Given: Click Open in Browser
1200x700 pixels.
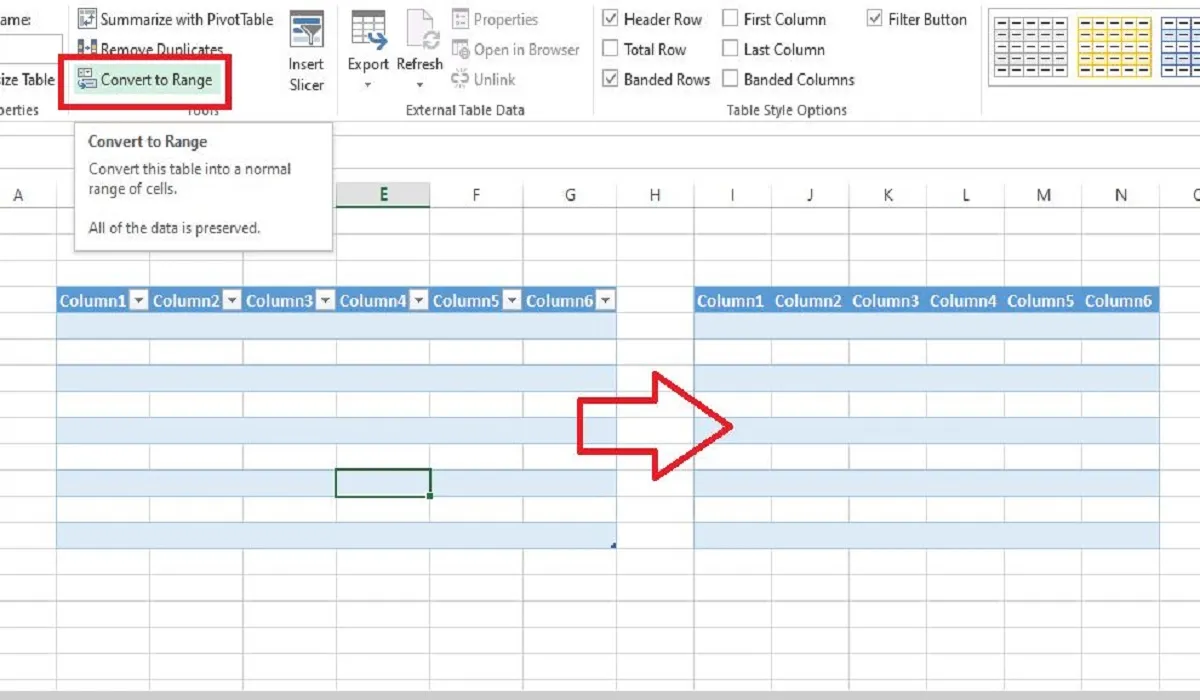Looking at the screenshot, I should (x=516, y=49).
